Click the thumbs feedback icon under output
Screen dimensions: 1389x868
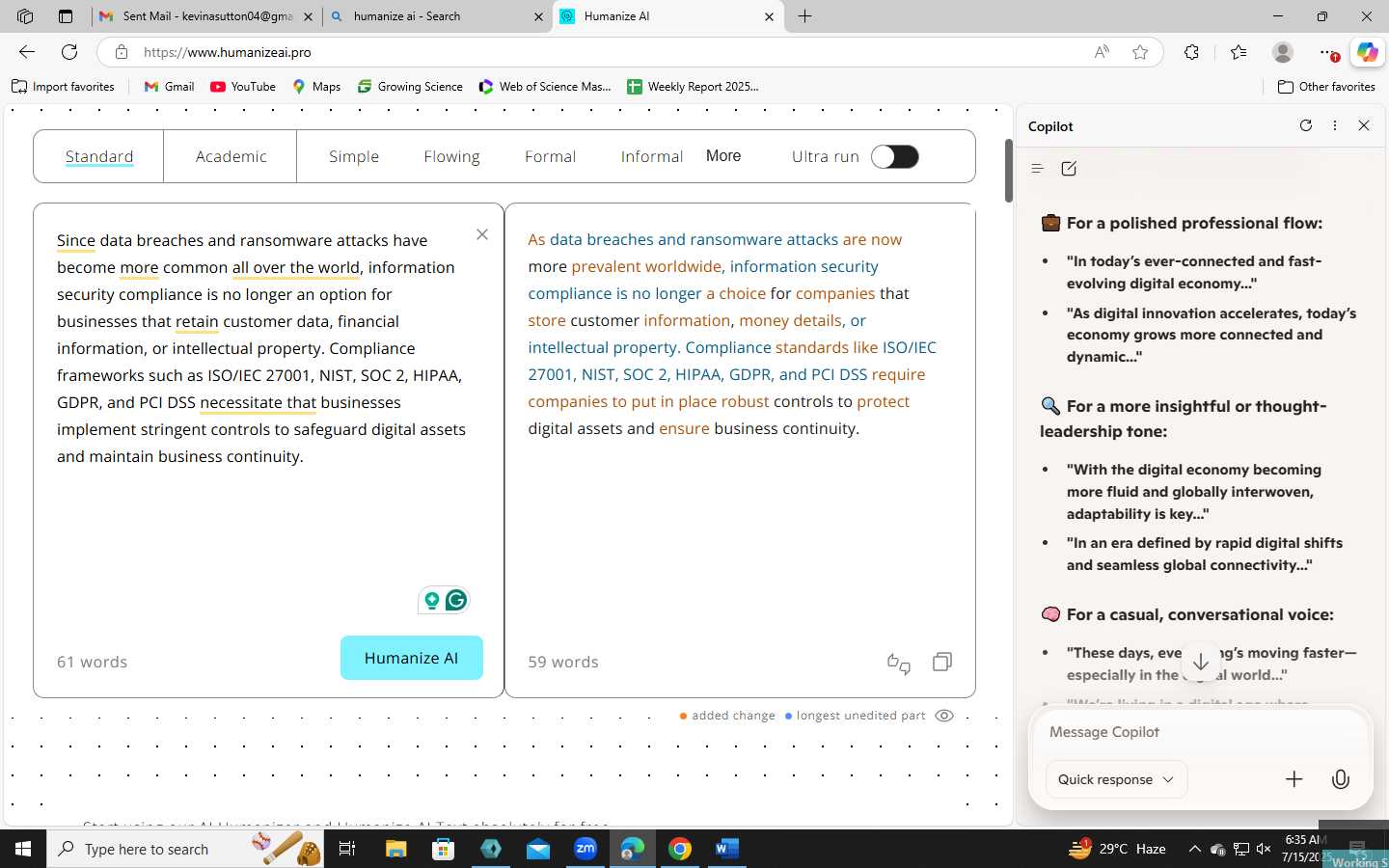tap(898, 663)
